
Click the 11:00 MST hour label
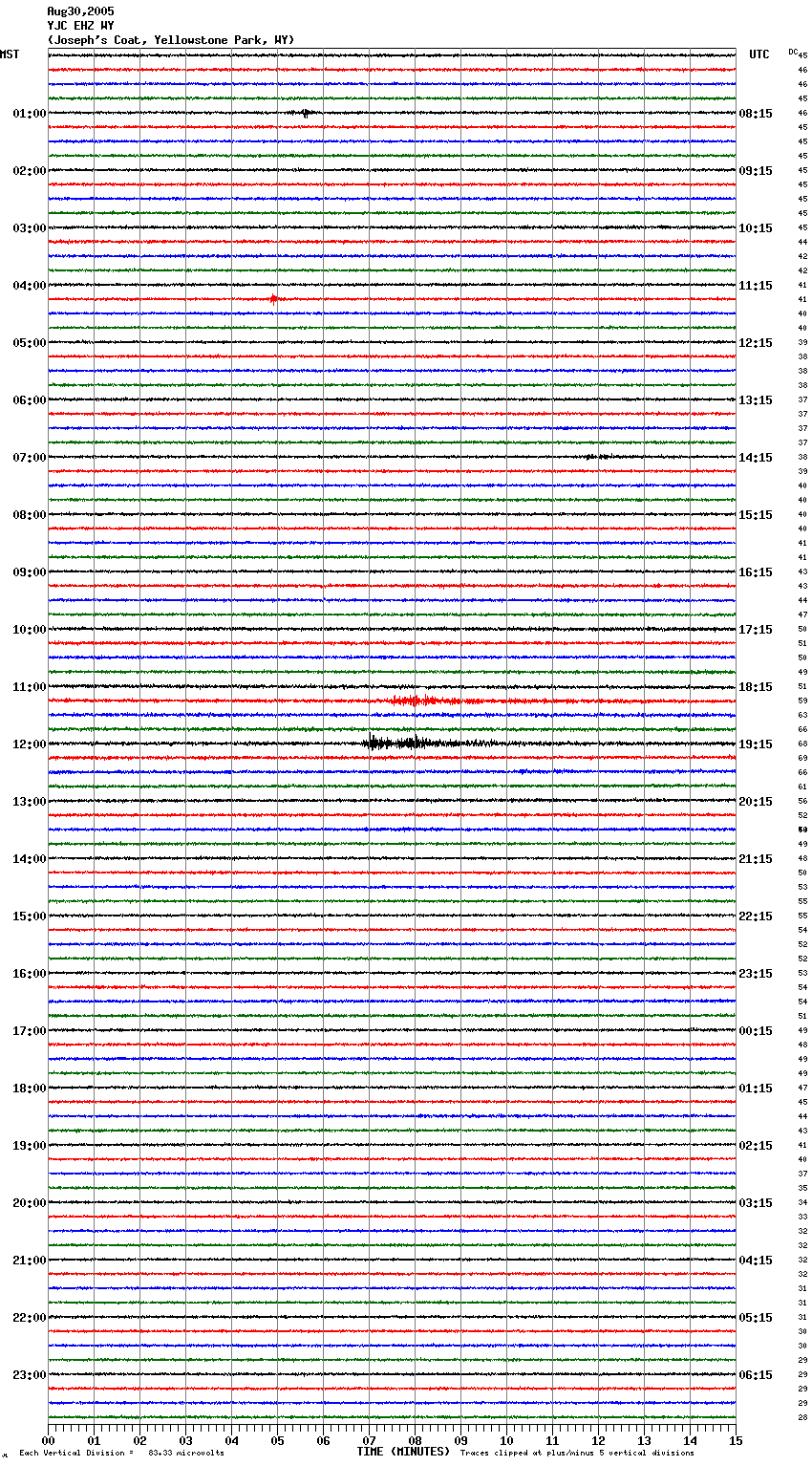pos(30,687)
